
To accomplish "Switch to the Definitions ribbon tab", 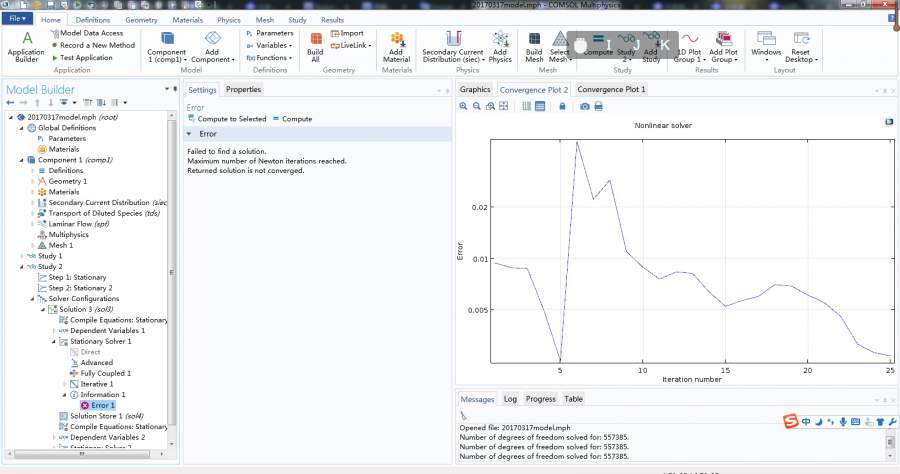I will [x=92, y=20].
